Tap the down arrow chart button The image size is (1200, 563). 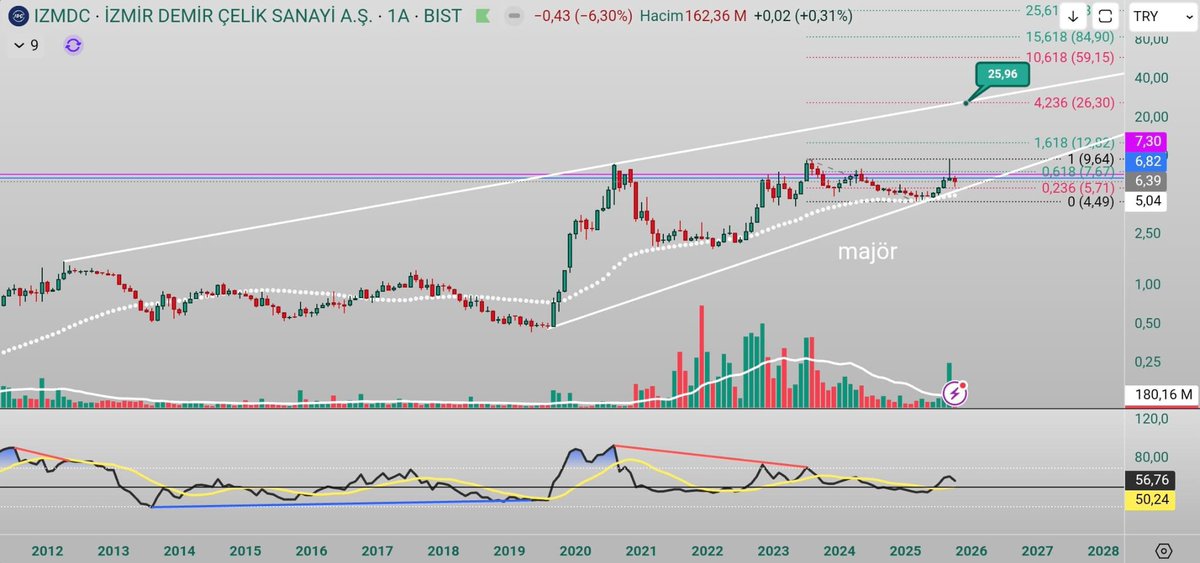pyautogui.click(x=1074, y=17)
